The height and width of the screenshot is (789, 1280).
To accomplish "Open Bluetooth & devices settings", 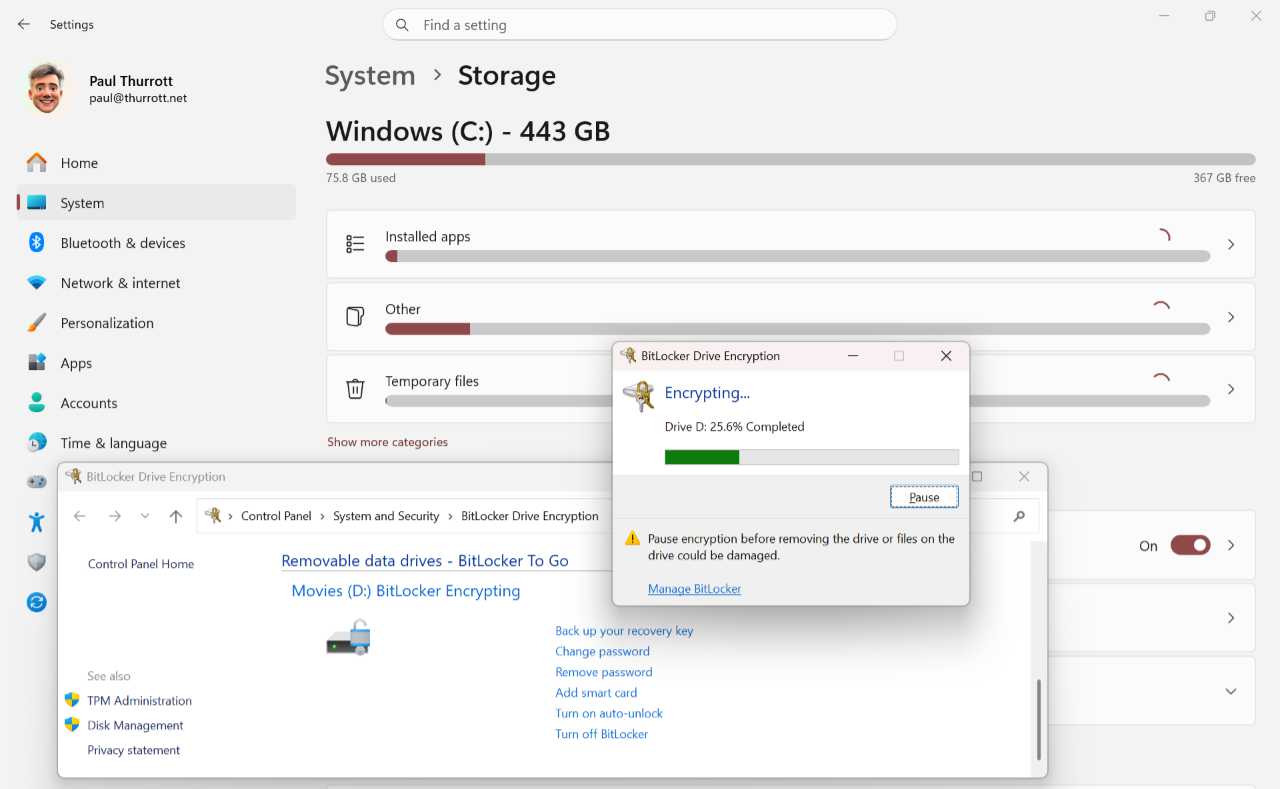I will tap(156, 243).
